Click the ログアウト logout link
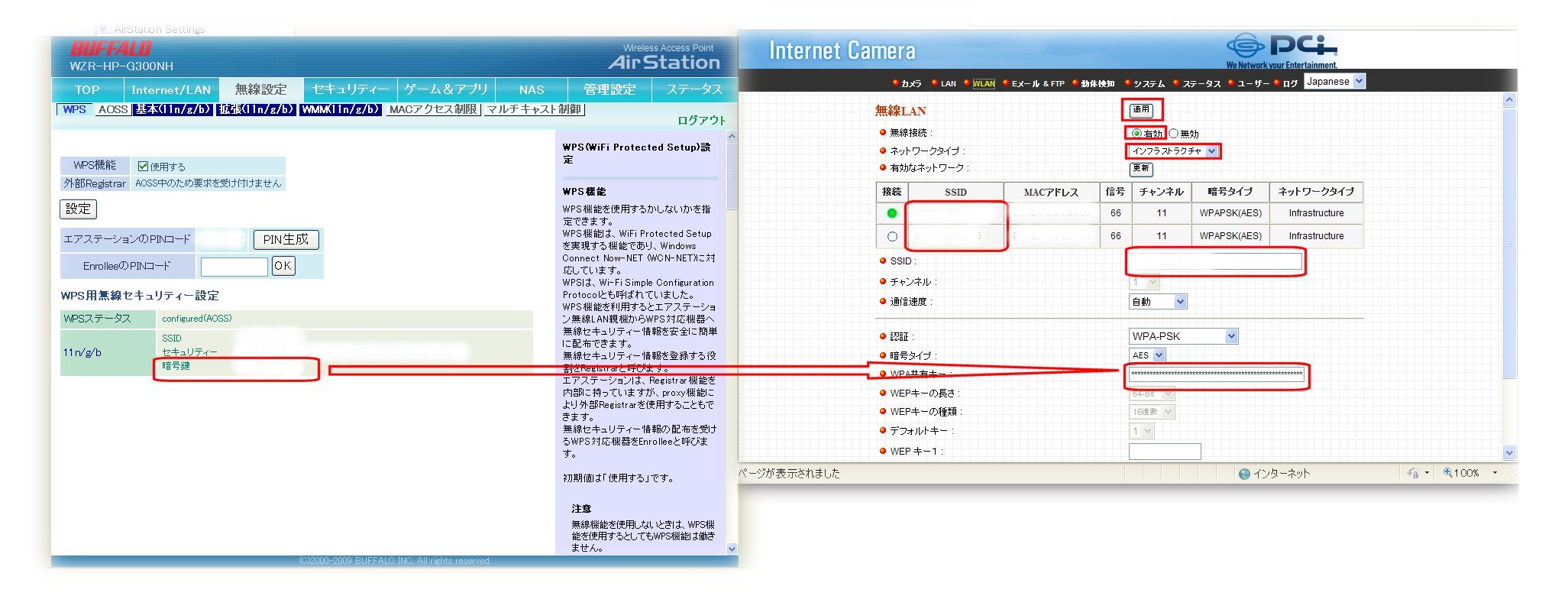Viewport: 1568px width, 609px height. coord(701,120)
